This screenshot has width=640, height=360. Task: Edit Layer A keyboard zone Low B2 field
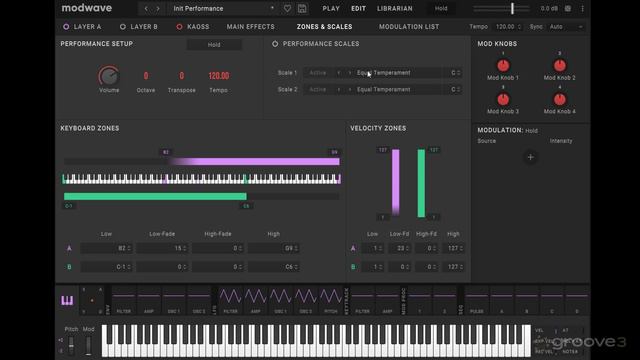[107, 248]
